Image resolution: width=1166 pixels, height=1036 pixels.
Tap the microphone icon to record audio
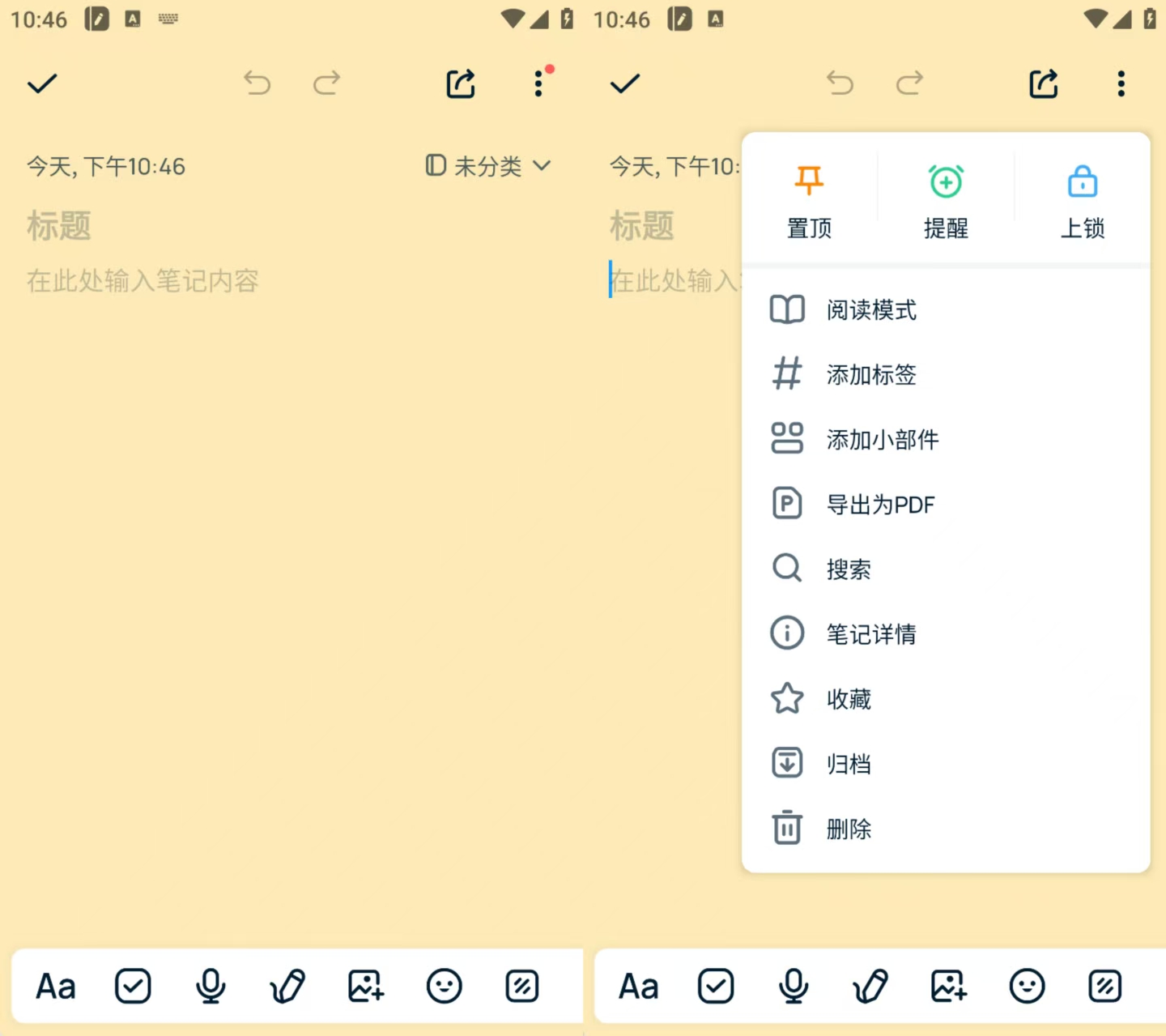point(211,986)
